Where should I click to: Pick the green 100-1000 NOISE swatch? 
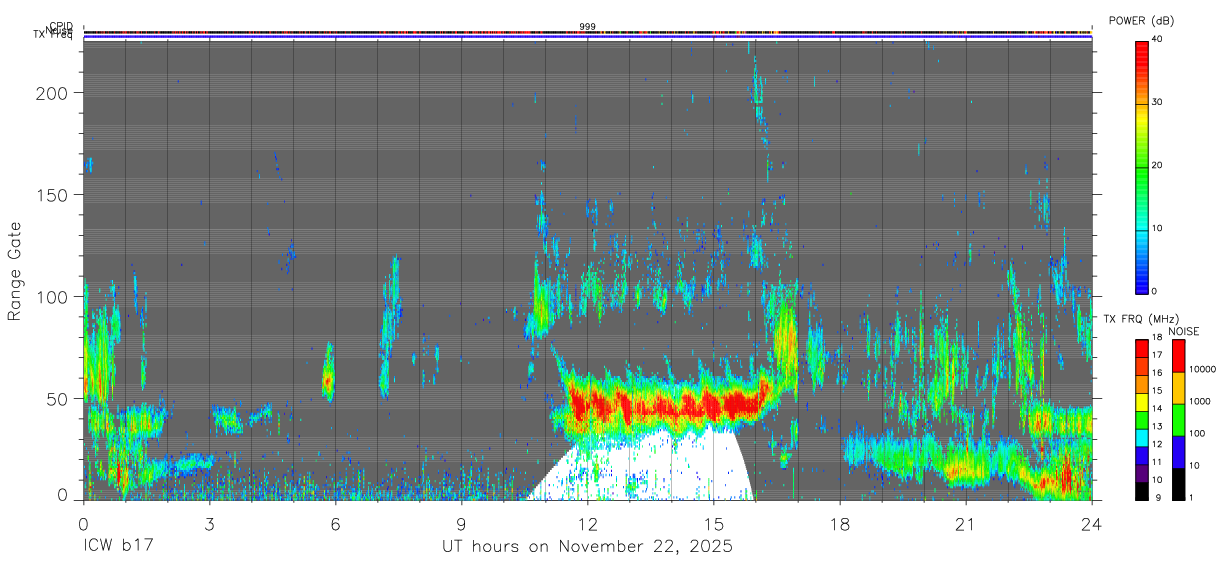[x=1177, y=420]
